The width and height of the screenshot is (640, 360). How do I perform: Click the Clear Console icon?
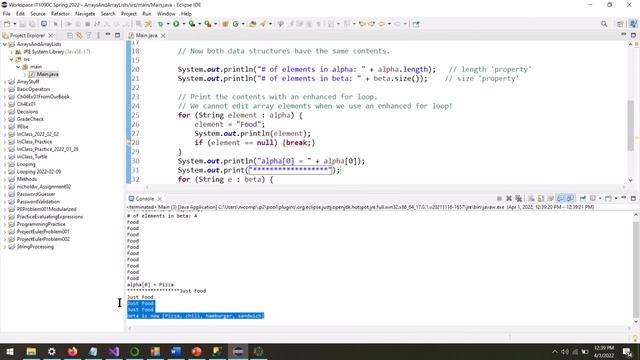pyautogui.click(x=531, y=198)
